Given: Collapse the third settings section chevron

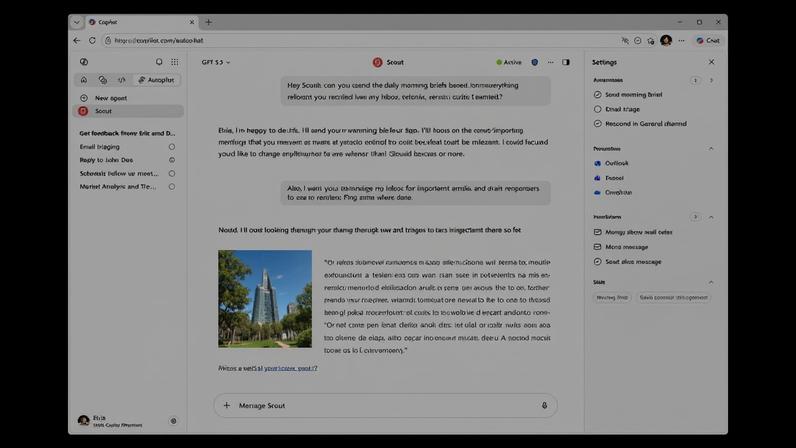Looking at the screenshot, I should coord(711,217).
